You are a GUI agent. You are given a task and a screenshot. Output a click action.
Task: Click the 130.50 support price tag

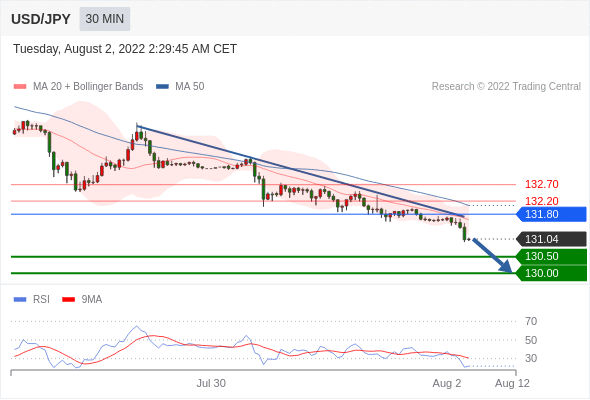coord(551,256)
